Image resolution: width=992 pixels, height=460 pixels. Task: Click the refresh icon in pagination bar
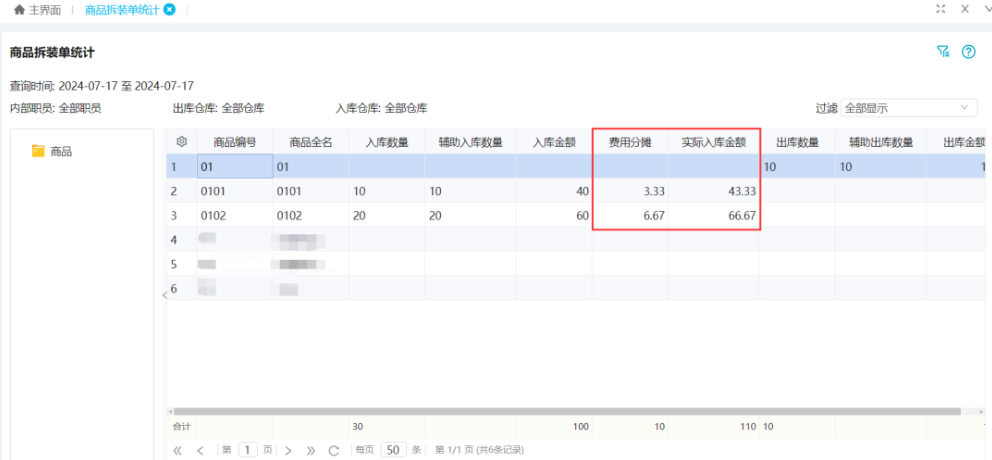pos(334,450)
